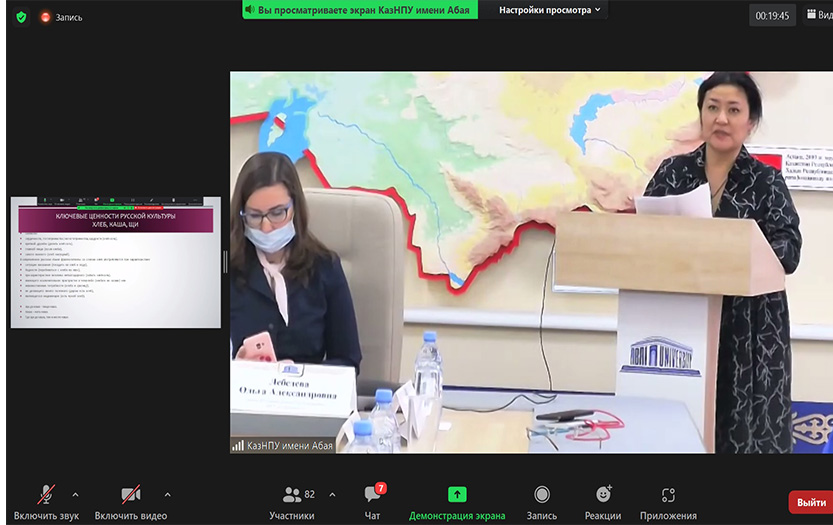The height and width of the screenshot is (525, 833).
Task: Click the green screen-viewing notification banner
Action: click(360, 10)
